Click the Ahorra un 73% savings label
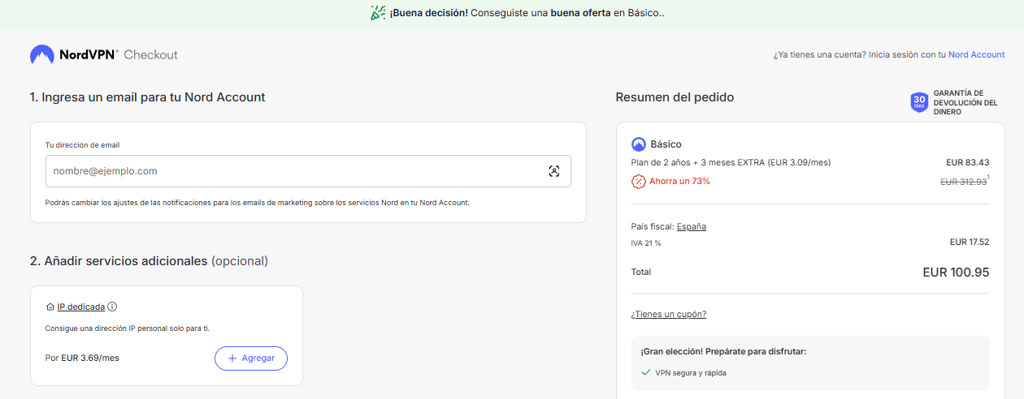The width and height of the screenshot is (1024, 399). coord(679,181)
